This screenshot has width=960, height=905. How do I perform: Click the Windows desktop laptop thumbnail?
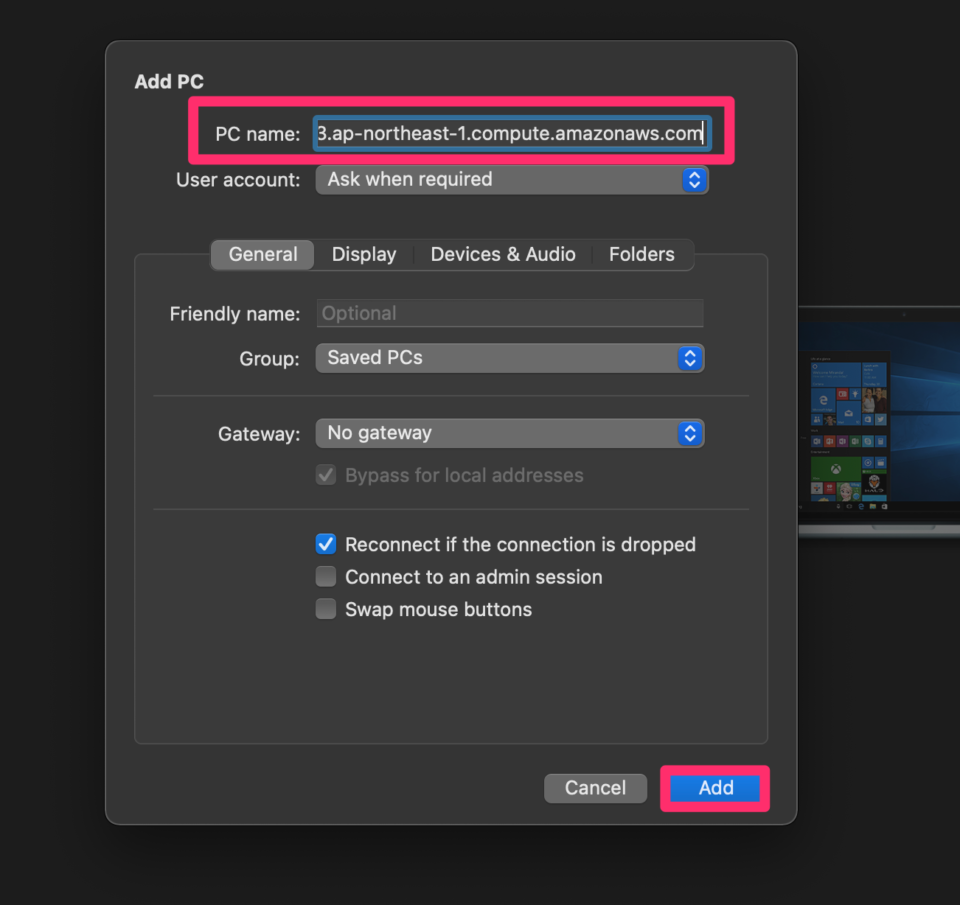879,422
